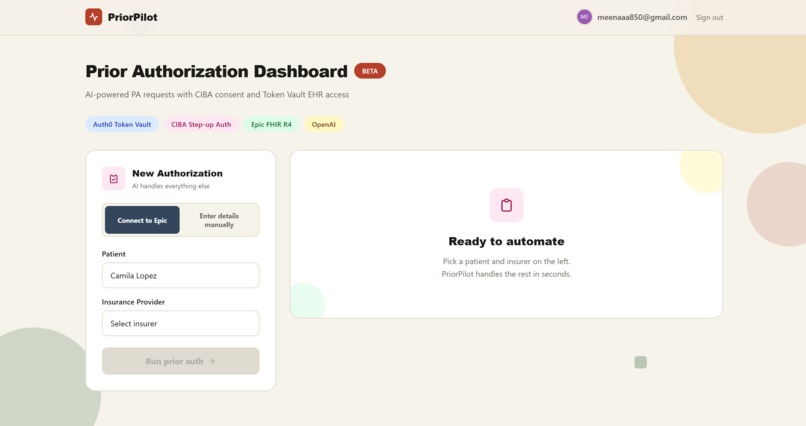806x426 pixels.
Task: Click the Insurance Provider label
Action: tap(133, 302)
